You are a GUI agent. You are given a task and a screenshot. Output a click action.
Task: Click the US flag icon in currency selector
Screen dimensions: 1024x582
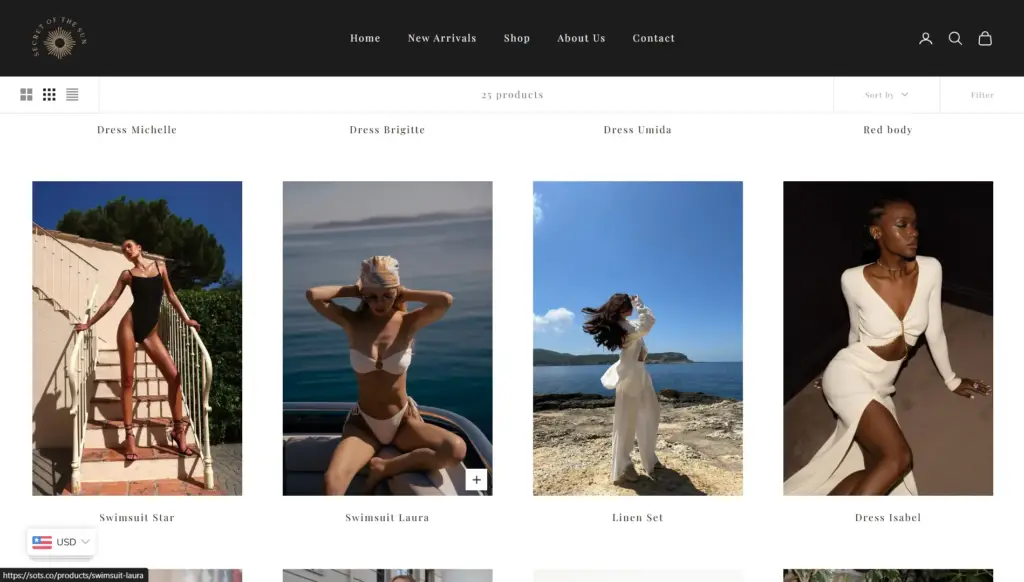tap(42, 542)
